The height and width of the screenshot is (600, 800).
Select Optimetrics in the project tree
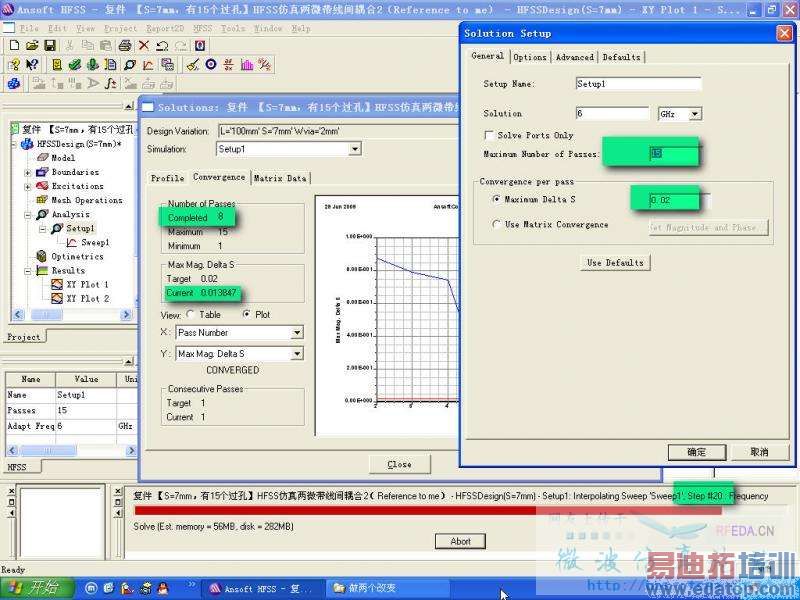click(77, 256)
